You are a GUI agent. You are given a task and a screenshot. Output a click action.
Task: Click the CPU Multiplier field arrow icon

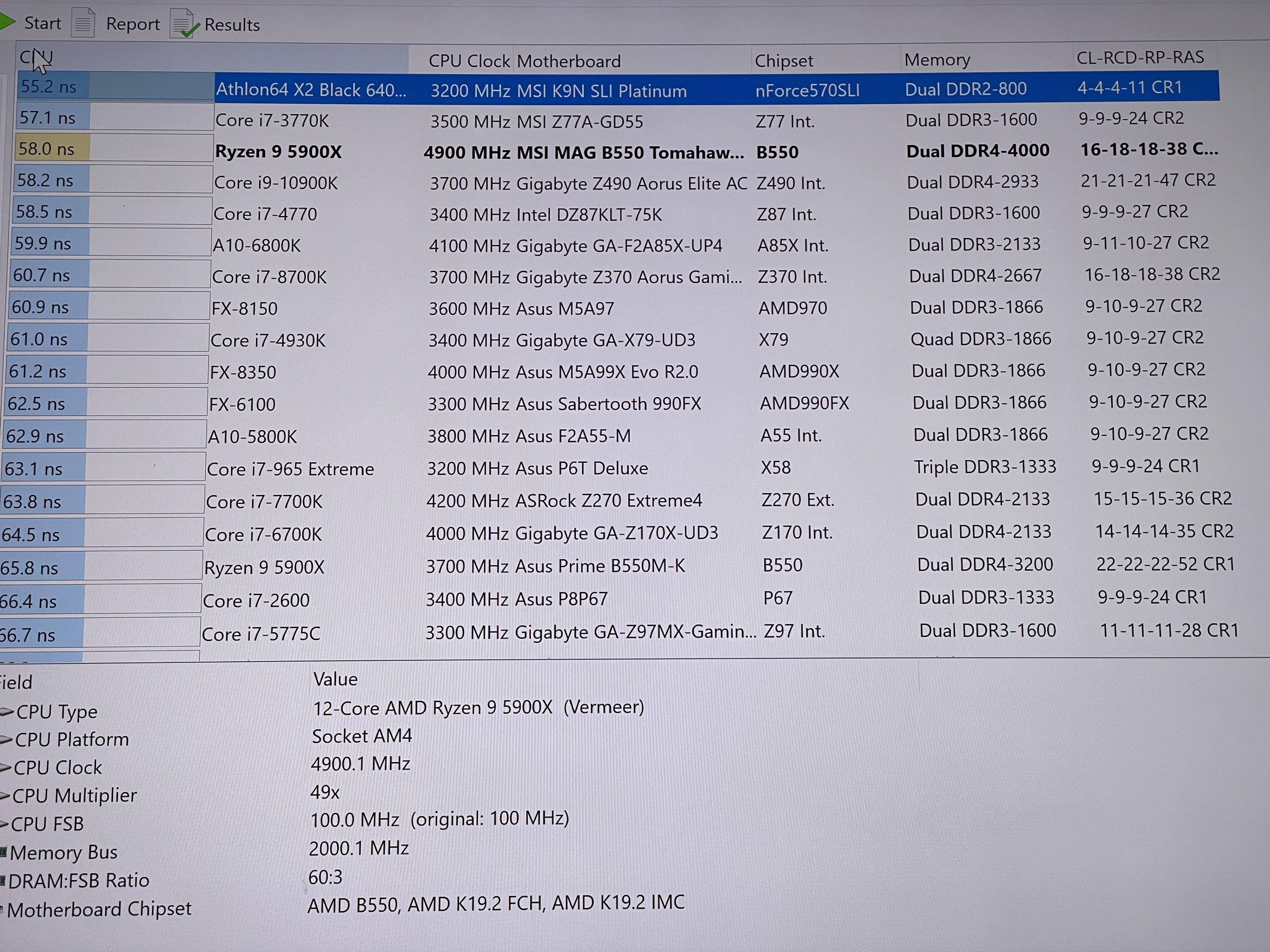click(x=5, y=796)
